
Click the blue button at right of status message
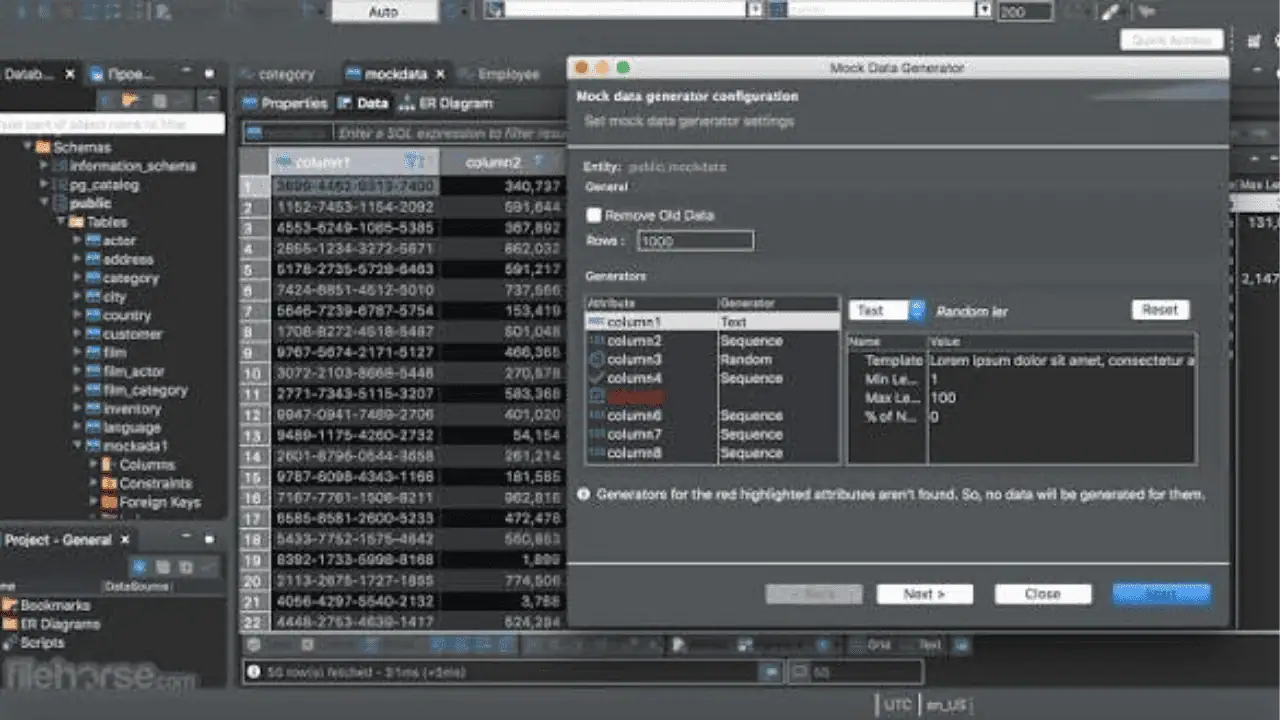[x=771, y=672]
